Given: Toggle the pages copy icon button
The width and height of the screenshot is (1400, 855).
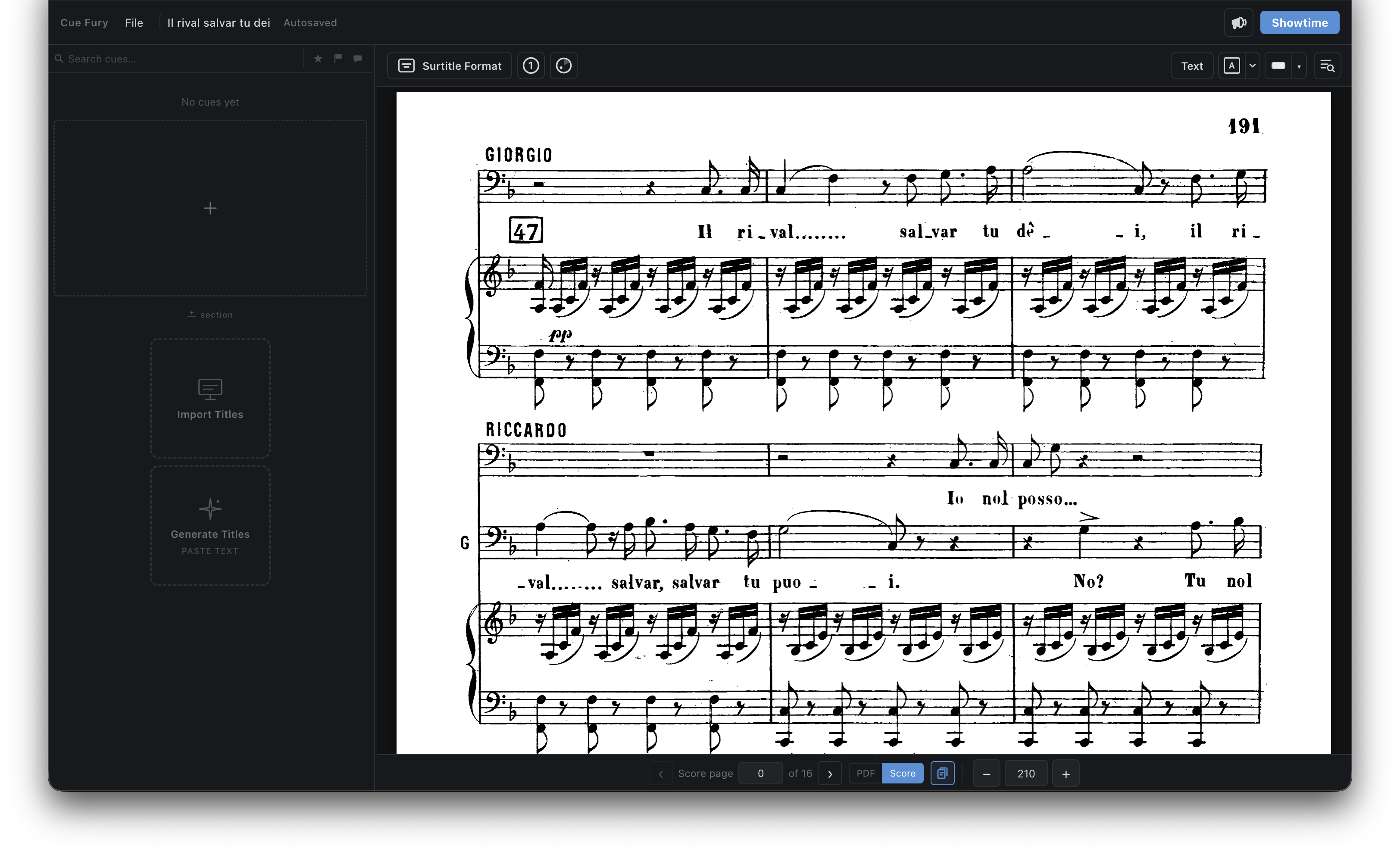Looking at the screenshot, I should 942,773.
